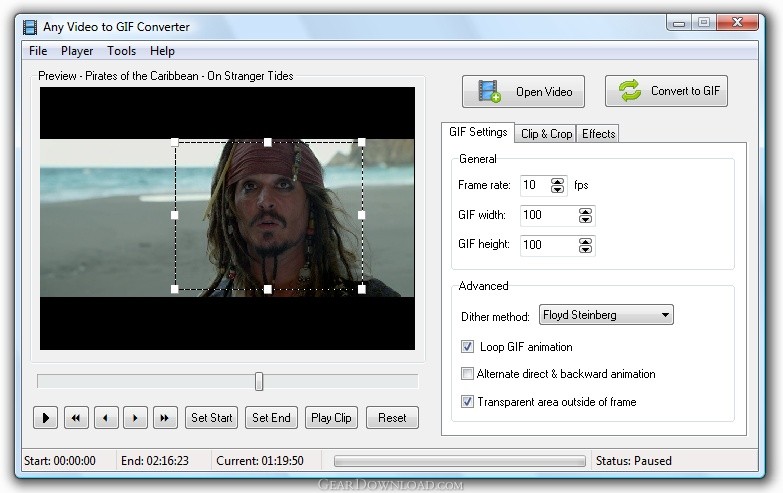The image size is (783, 493).
Task: Click the top-right crop handle
Action: point(362,142)
